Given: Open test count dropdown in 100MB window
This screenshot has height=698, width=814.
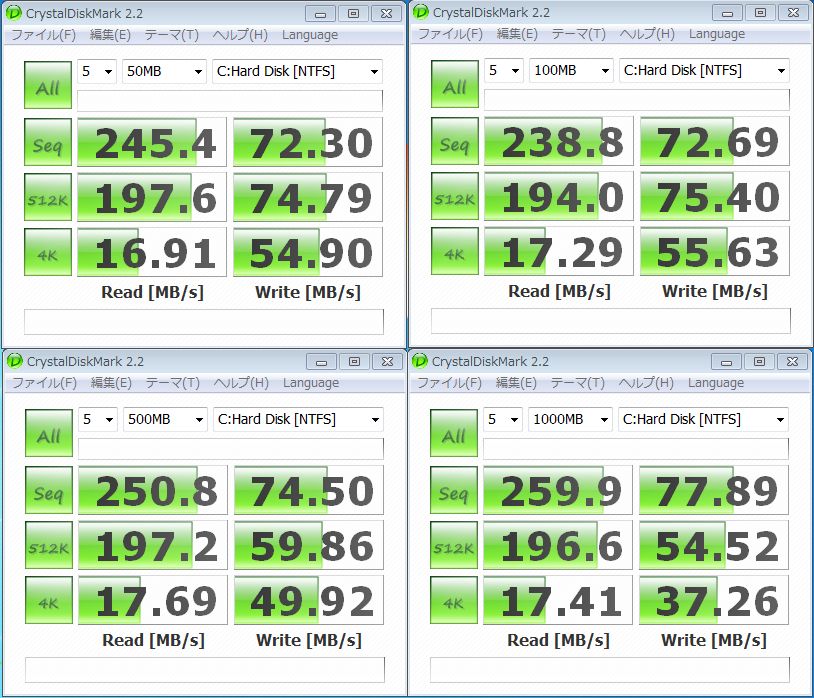Looking at the screenshot, I should [504, 71].
